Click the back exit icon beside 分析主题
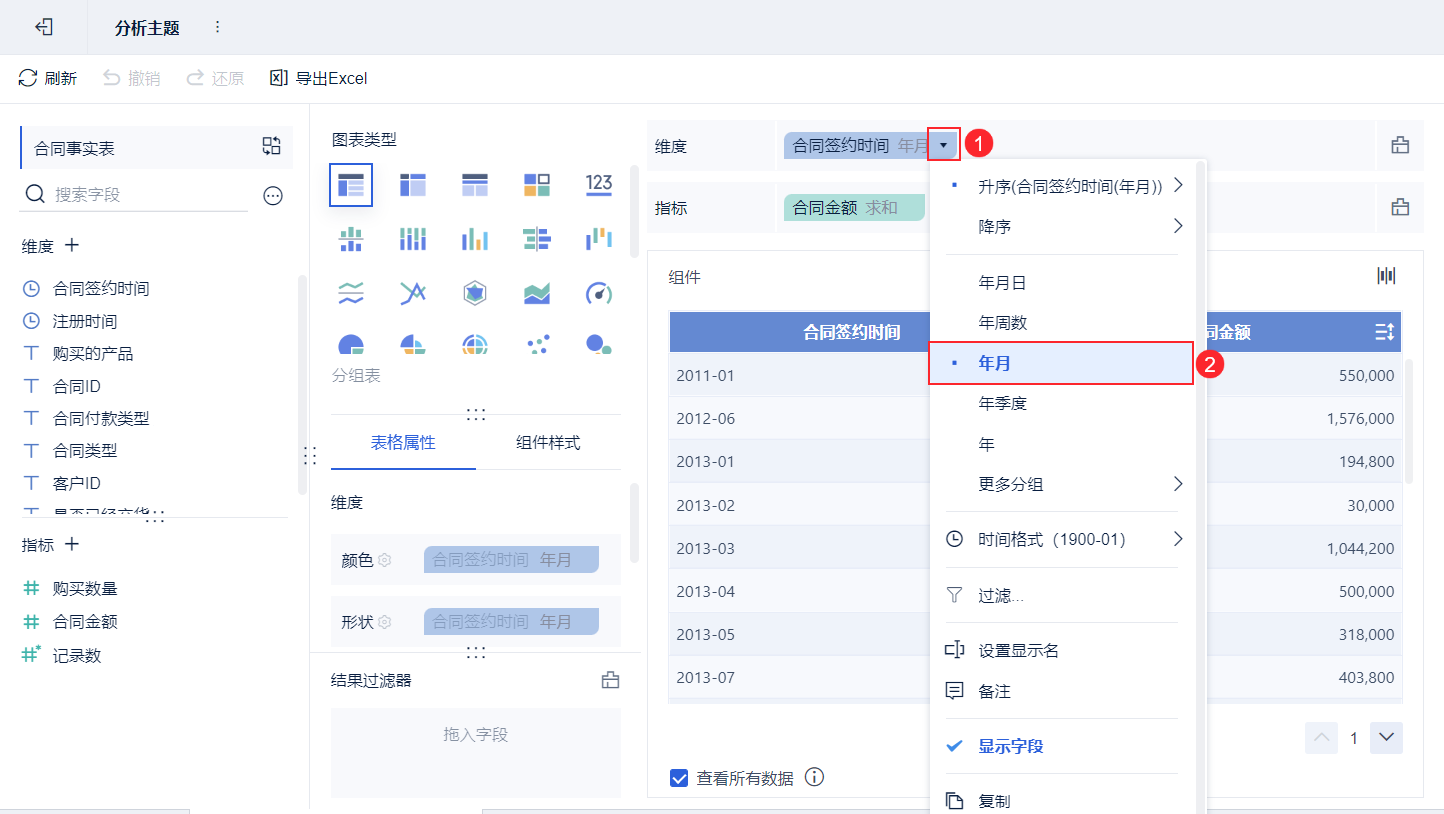The height and width of the screenshot is (814, 1444). pyautogui.click(x=43, y=27)
